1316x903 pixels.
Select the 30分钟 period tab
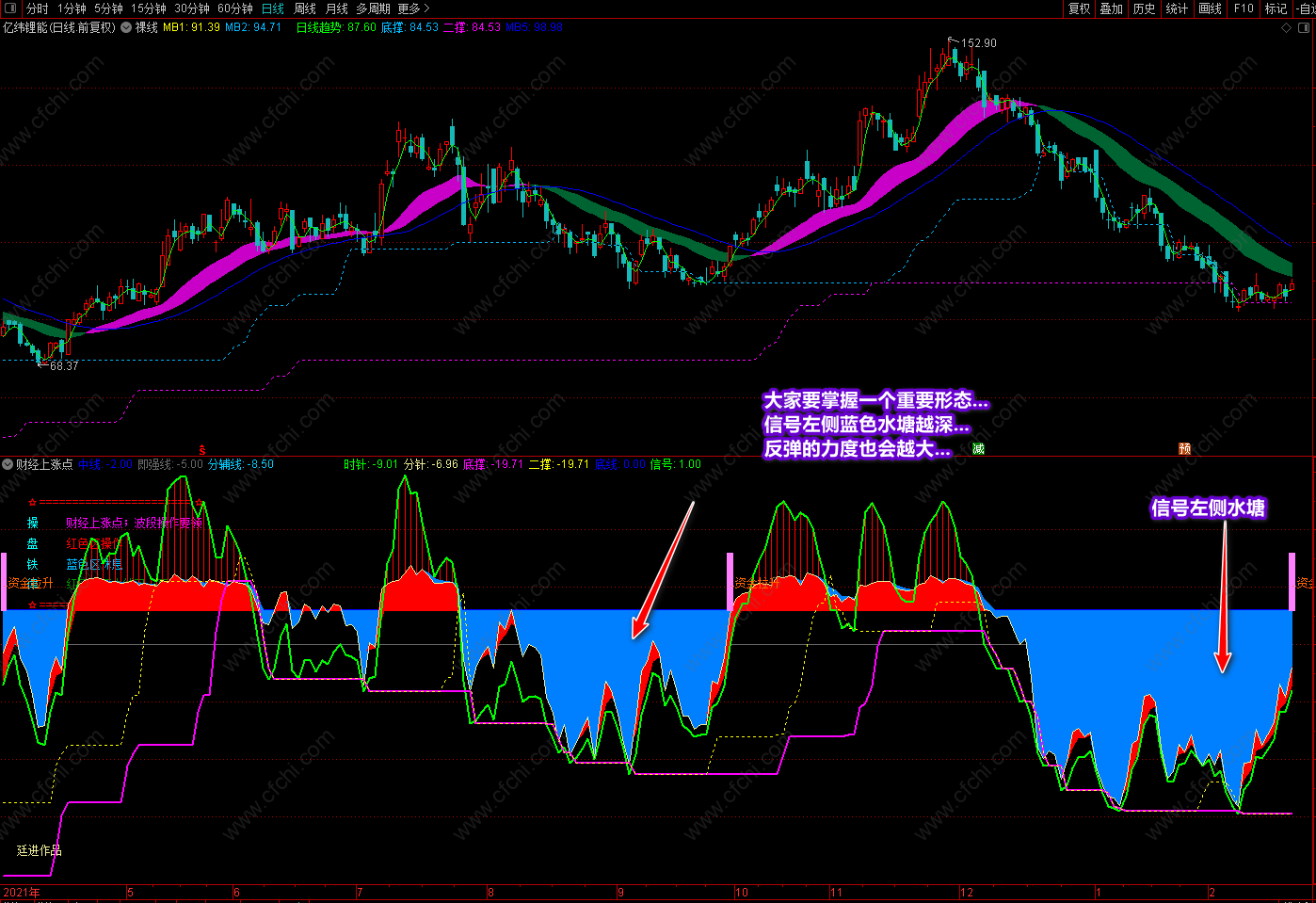[x=192, y=8]
